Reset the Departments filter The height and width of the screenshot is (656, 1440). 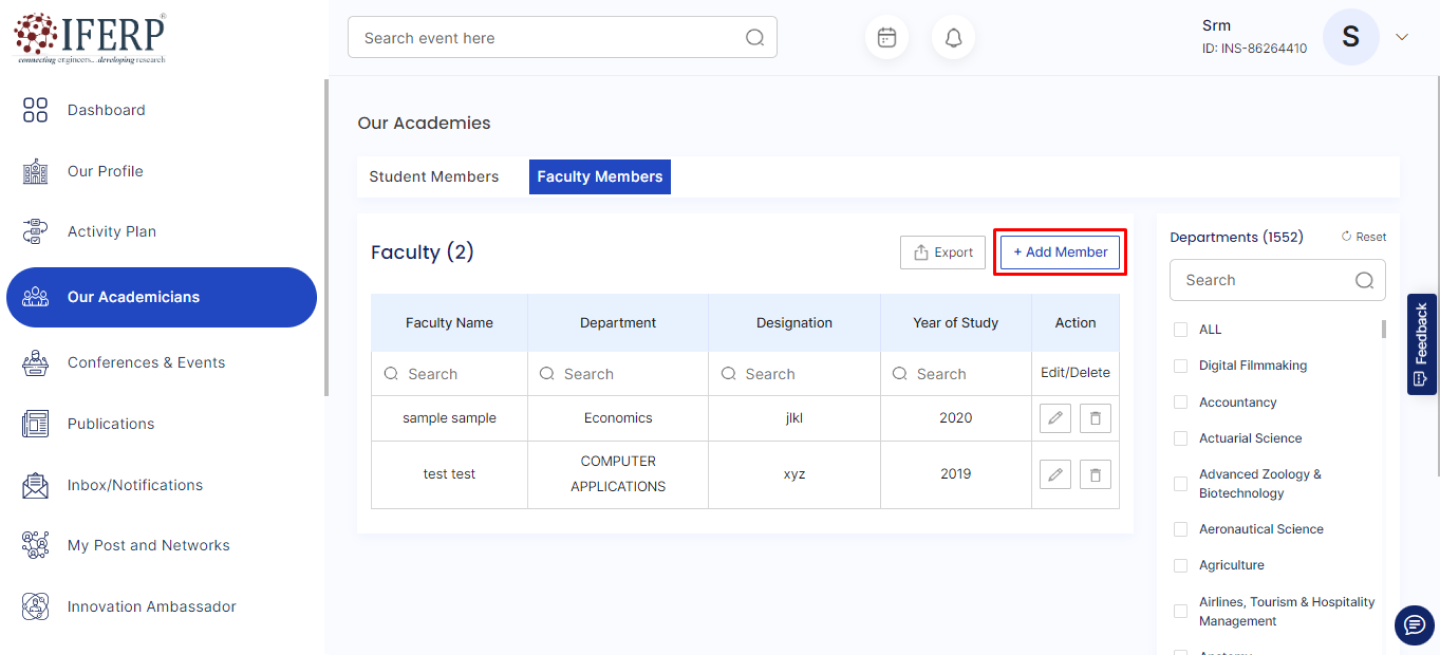click(x=1364, y=237)
